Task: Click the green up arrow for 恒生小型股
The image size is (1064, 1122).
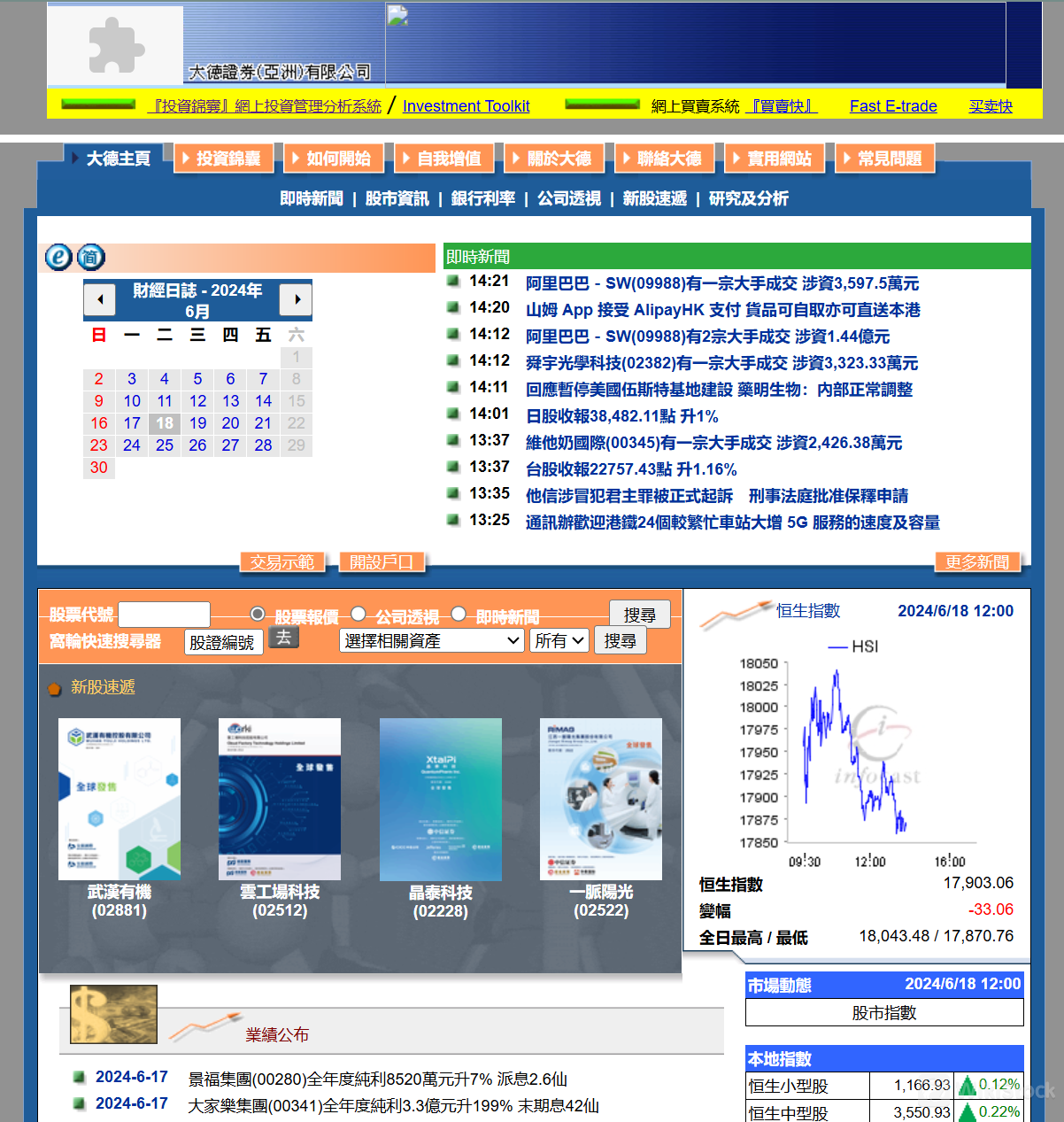Action: click(x=968, y=1085)
